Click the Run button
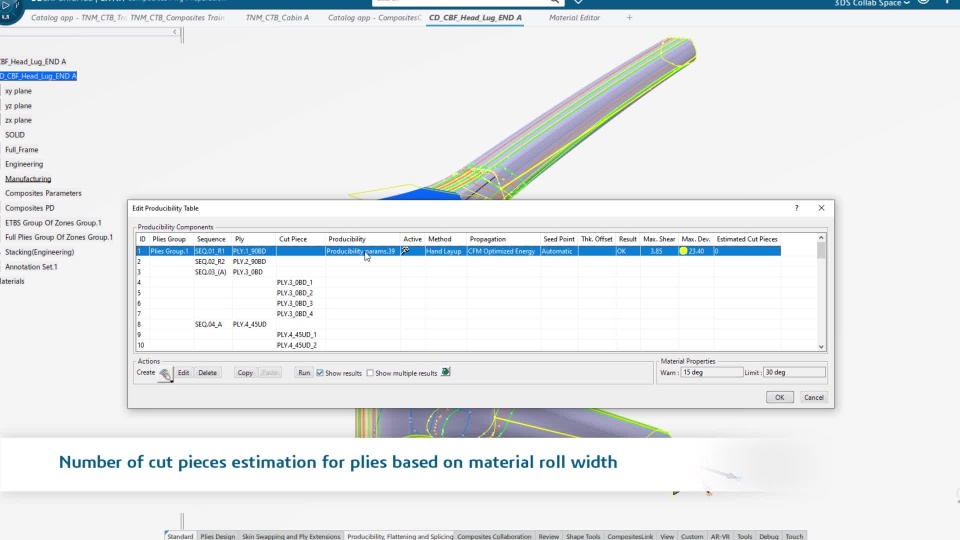 click(x=304, y=373)
